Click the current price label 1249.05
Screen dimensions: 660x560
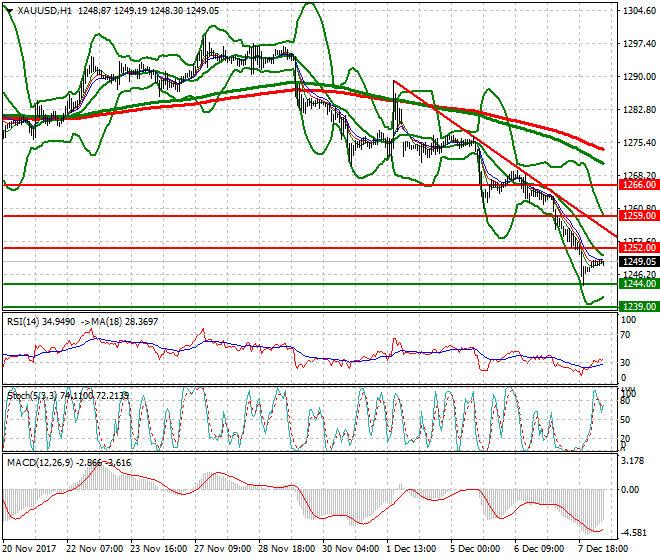click(x=639, y=261)
